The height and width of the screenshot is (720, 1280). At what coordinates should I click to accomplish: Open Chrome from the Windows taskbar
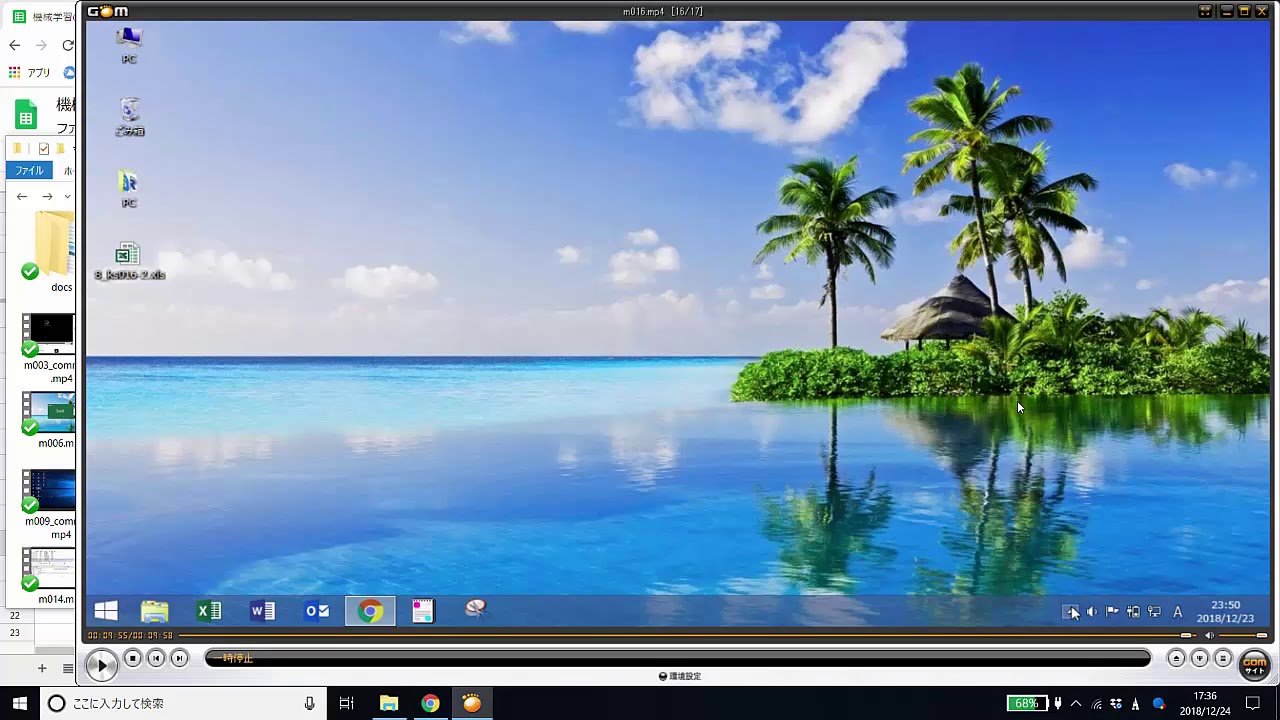click(x=430, y=703)
